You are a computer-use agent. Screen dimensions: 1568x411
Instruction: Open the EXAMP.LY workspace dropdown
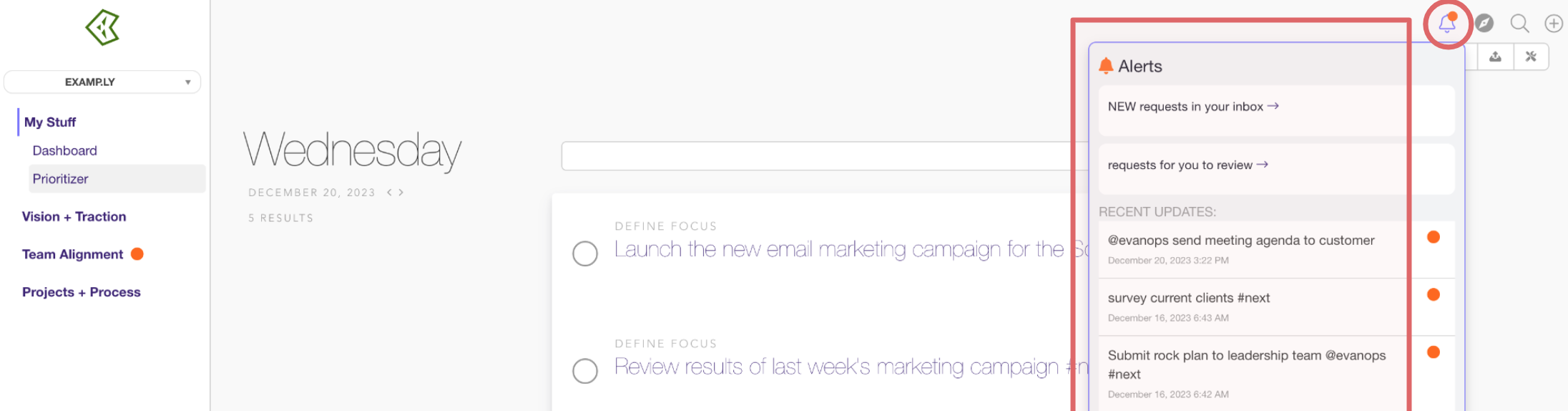click(102, 82)
